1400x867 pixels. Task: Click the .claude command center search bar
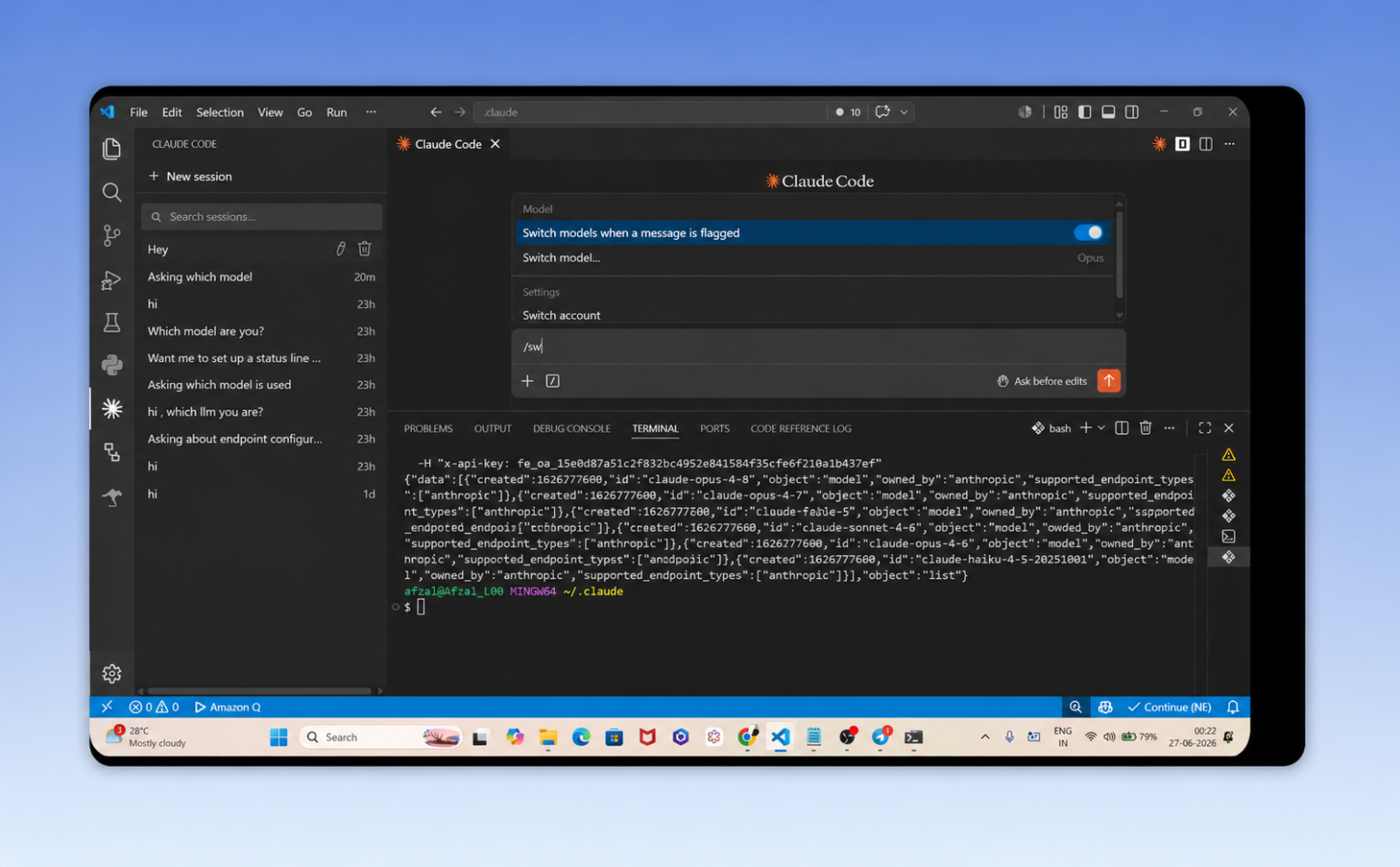pos(651,112)
